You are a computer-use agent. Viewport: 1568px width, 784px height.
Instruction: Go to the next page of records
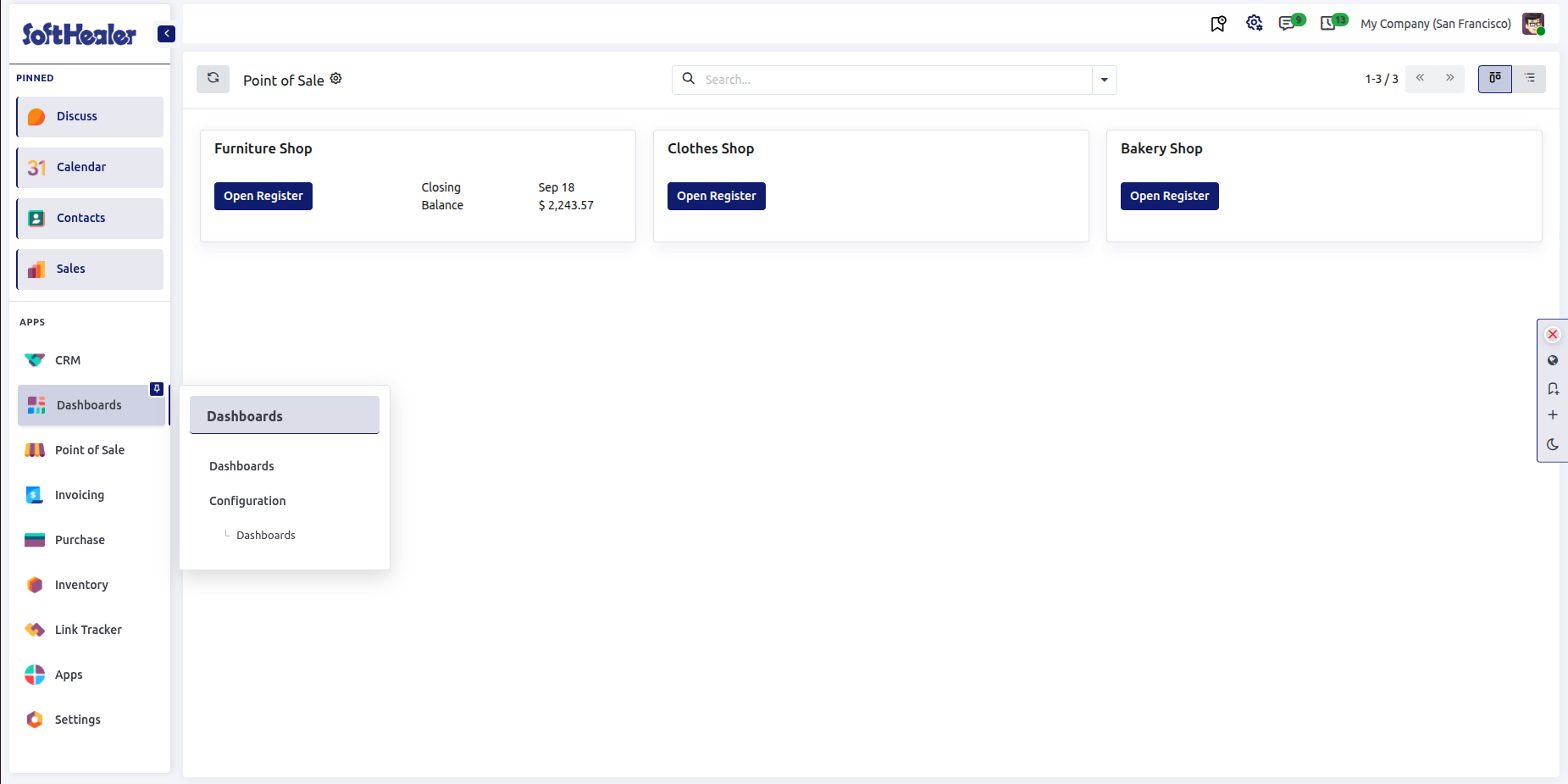tap(1449, 78)
